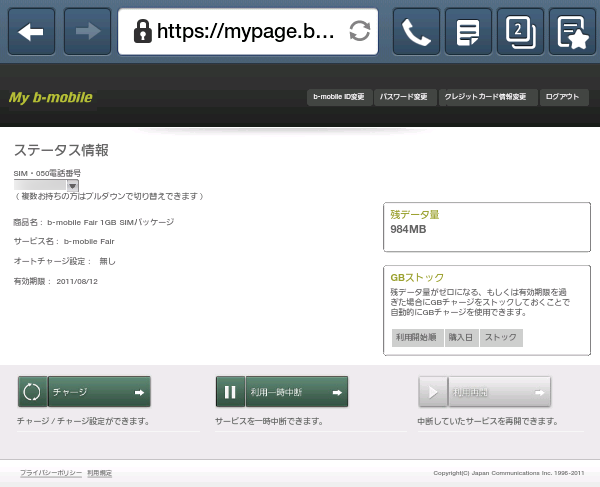Click the play triangle icon
This screenshot has height=487, width=600.
tap(433, 392)
